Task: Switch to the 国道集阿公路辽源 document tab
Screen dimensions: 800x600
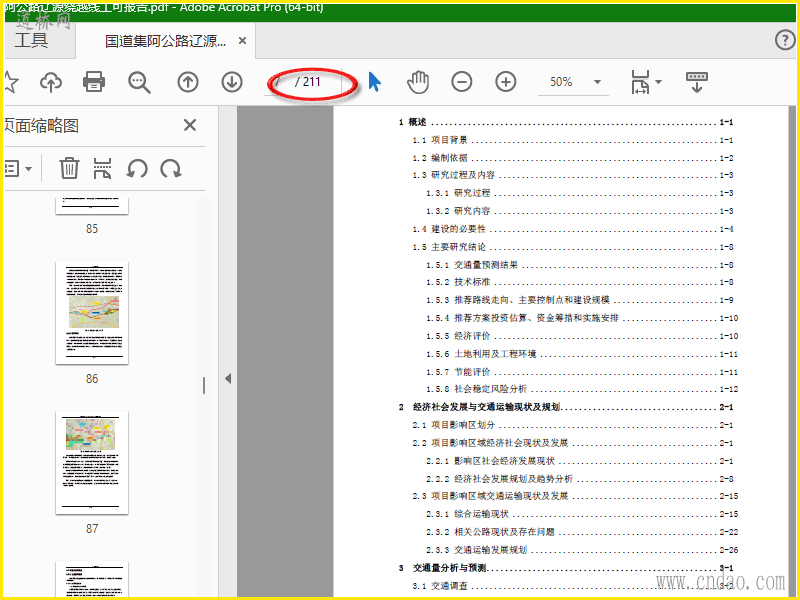Action: [165, 41]
